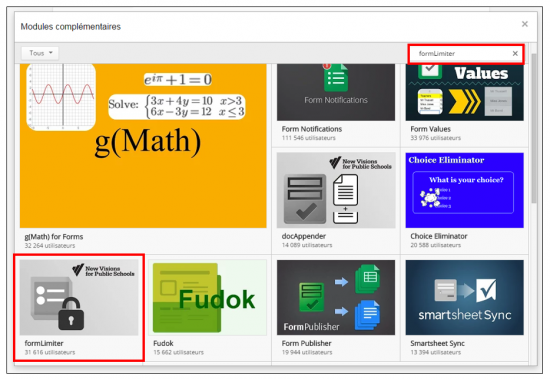Click the Form Publisher title text
This screenshot has height=379, width=550.
[306, 344]
